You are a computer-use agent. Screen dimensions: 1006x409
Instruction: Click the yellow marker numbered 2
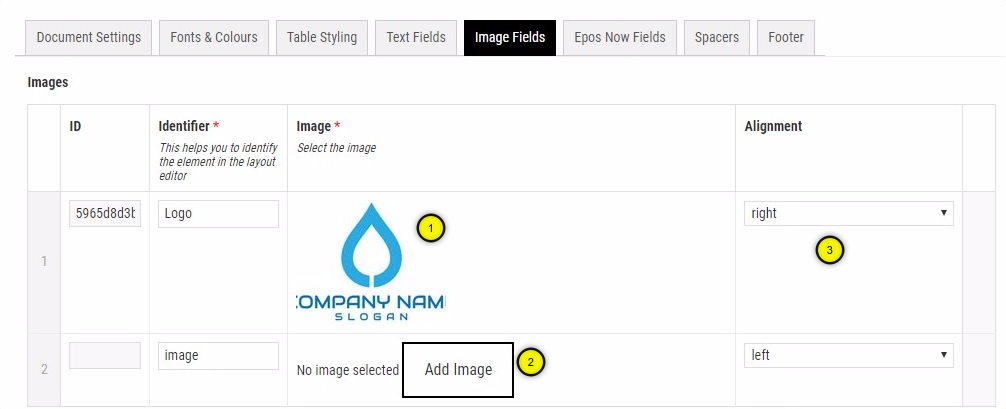(530, 362)
